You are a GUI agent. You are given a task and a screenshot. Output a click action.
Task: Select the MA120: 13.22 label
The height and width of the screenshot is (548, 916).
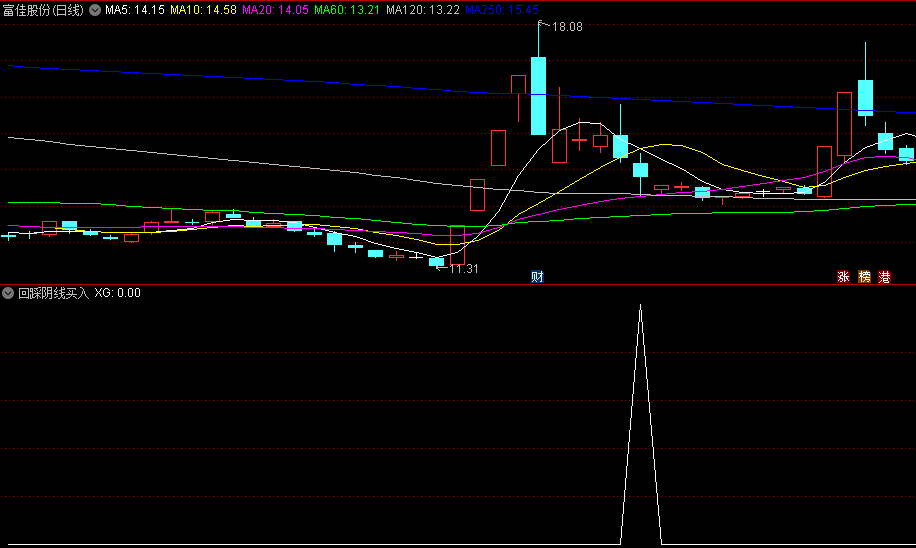pyautogui.click(x=423, y=10)
